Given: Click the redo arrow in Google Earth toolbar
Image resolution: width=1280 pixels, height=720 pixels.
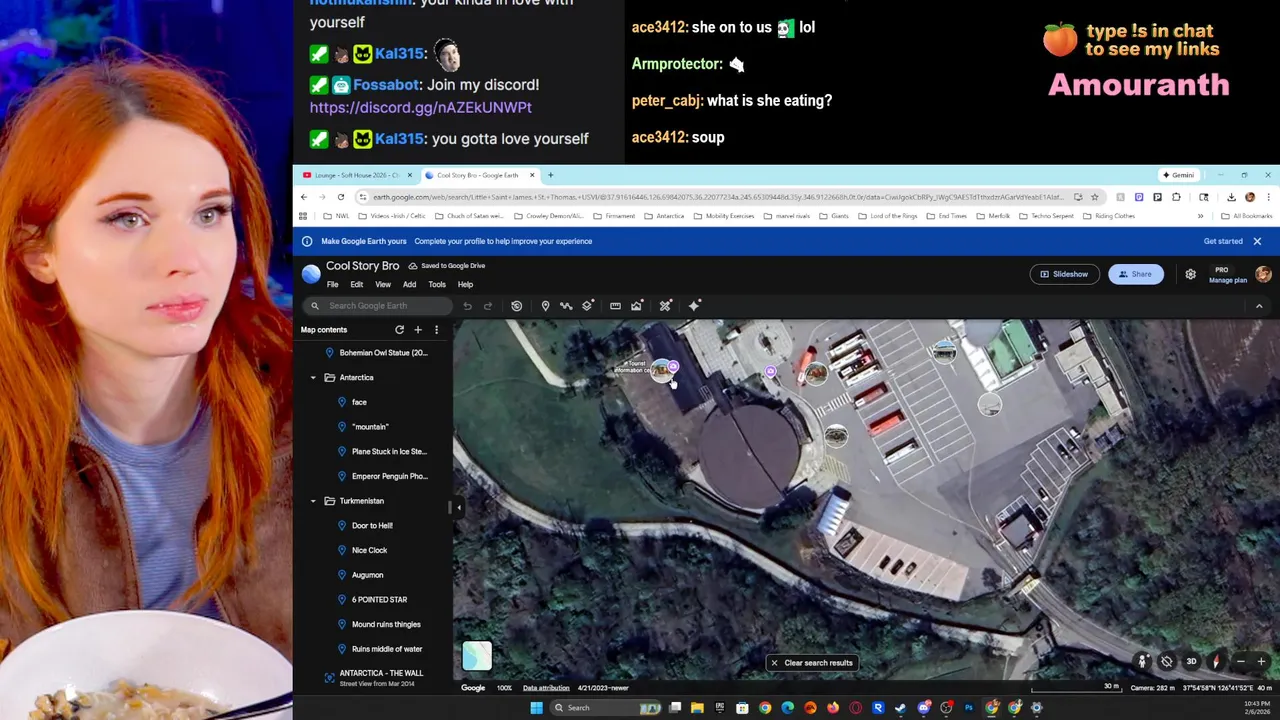Looking at the screenshot, I should 488,306.
